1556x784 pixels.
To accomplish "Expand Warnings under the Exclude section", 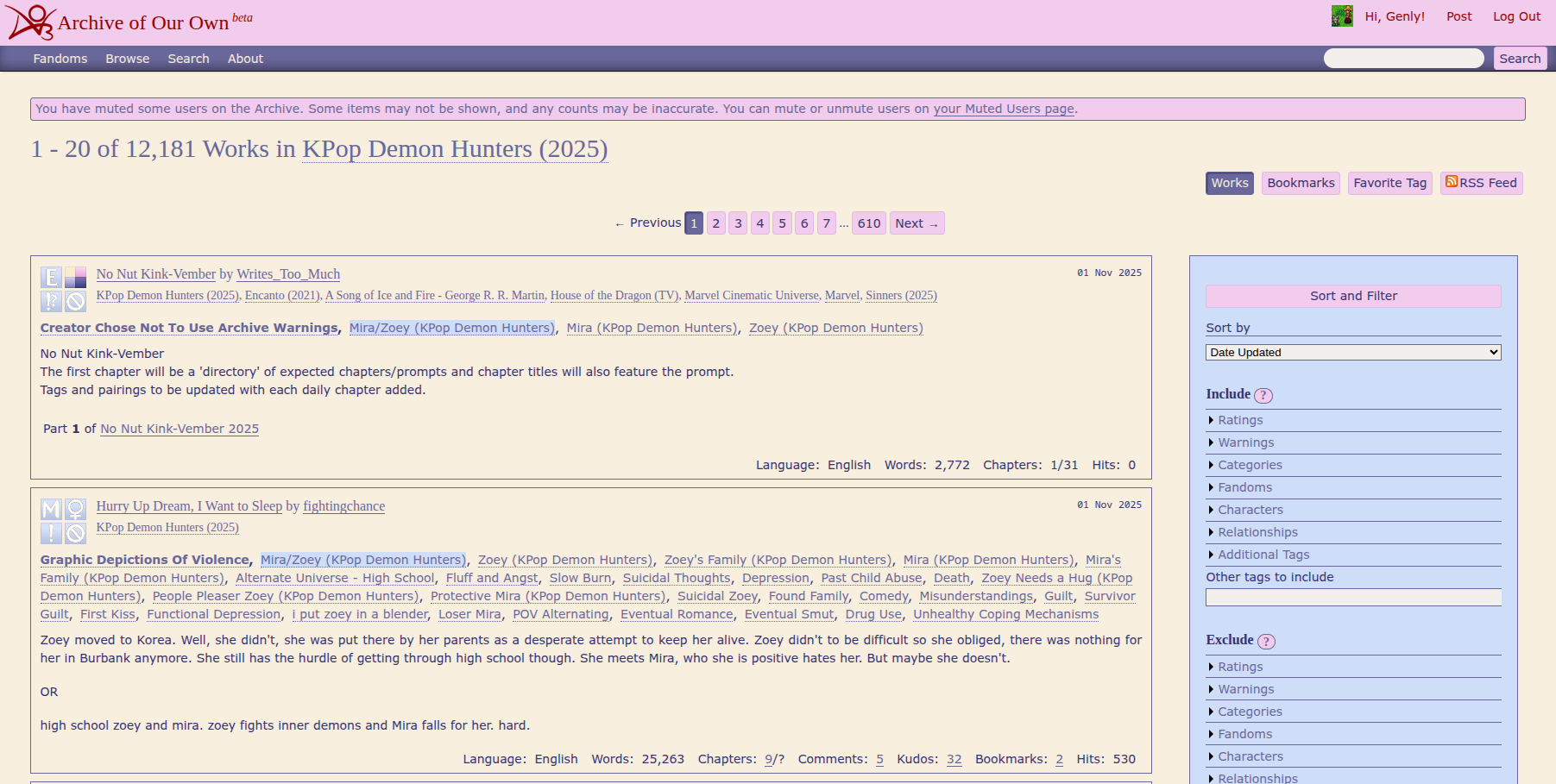I will click(x=1245, y=689).
